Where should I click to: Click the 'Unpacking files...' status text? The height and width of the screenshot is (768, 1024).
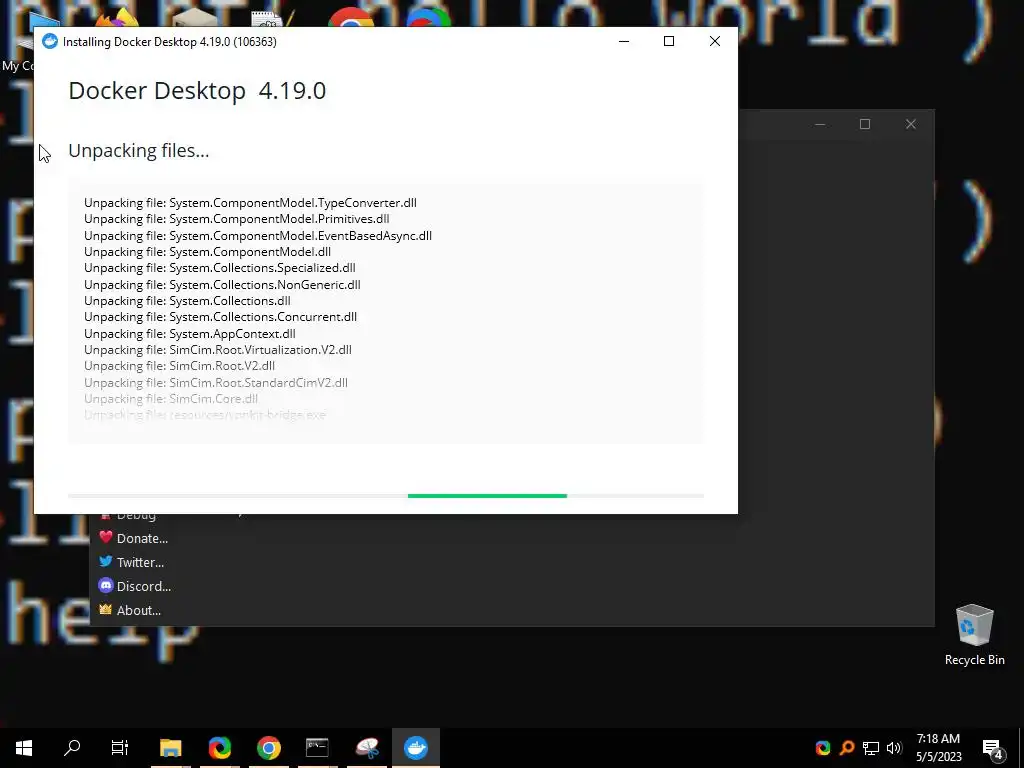(x=138, y=151)
